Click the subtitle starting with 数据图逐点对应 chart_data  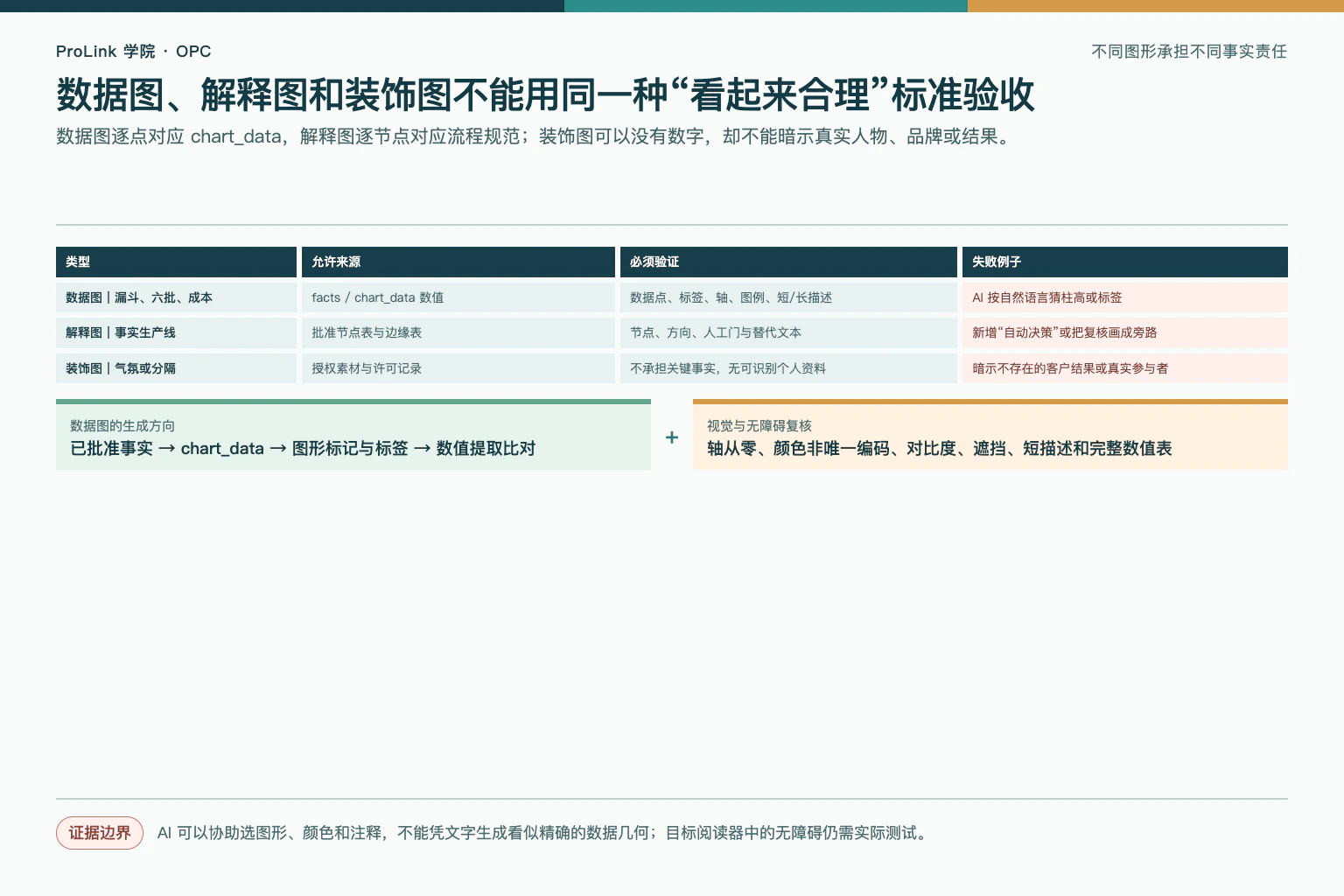point(535,136)
